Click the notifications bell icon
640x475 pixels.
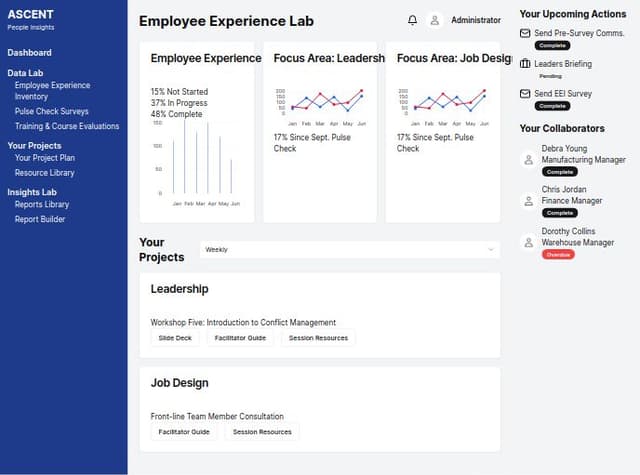[413, 20]
